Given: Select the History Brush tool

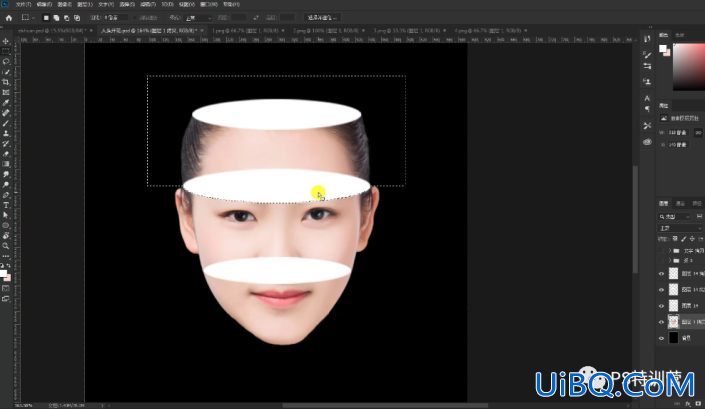Looking at the screenshot, I should [6, 144].
